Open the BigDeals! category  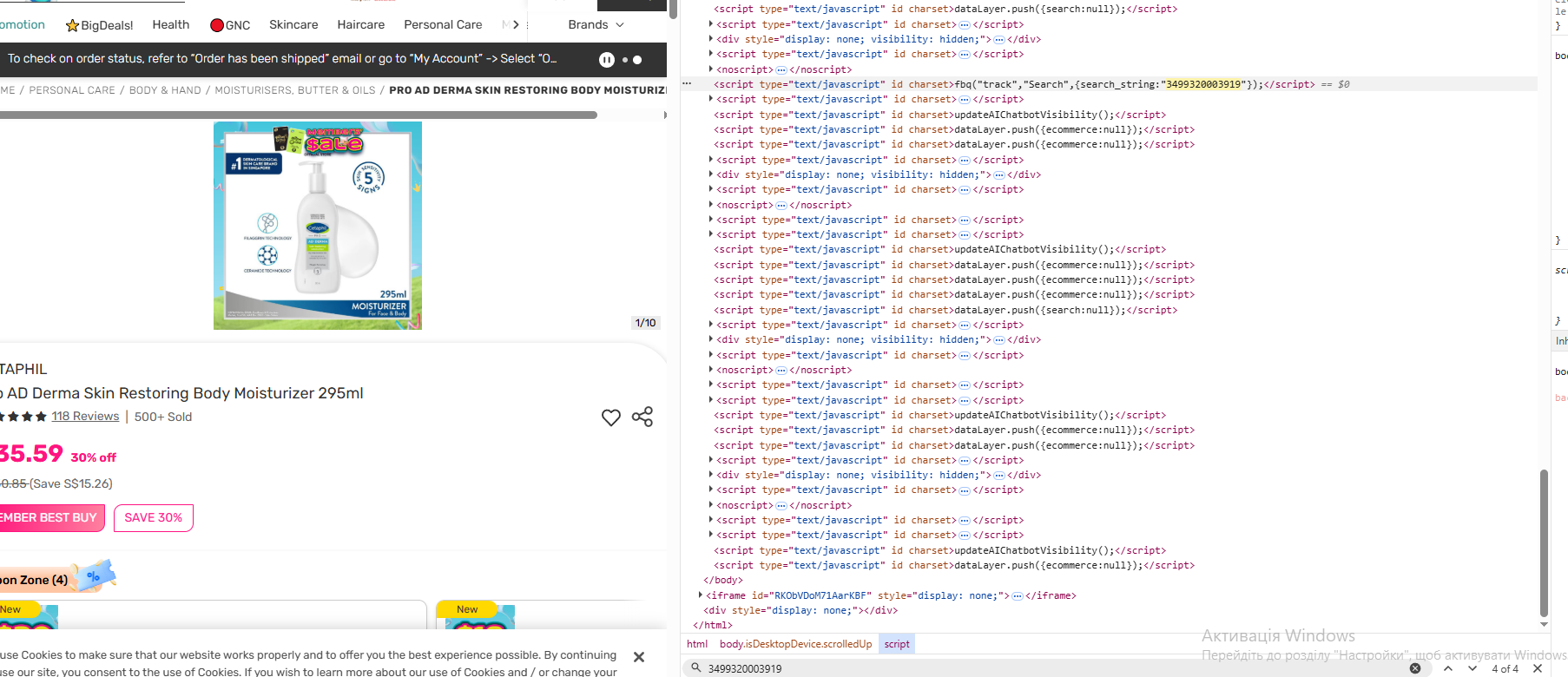pos(99,25)
